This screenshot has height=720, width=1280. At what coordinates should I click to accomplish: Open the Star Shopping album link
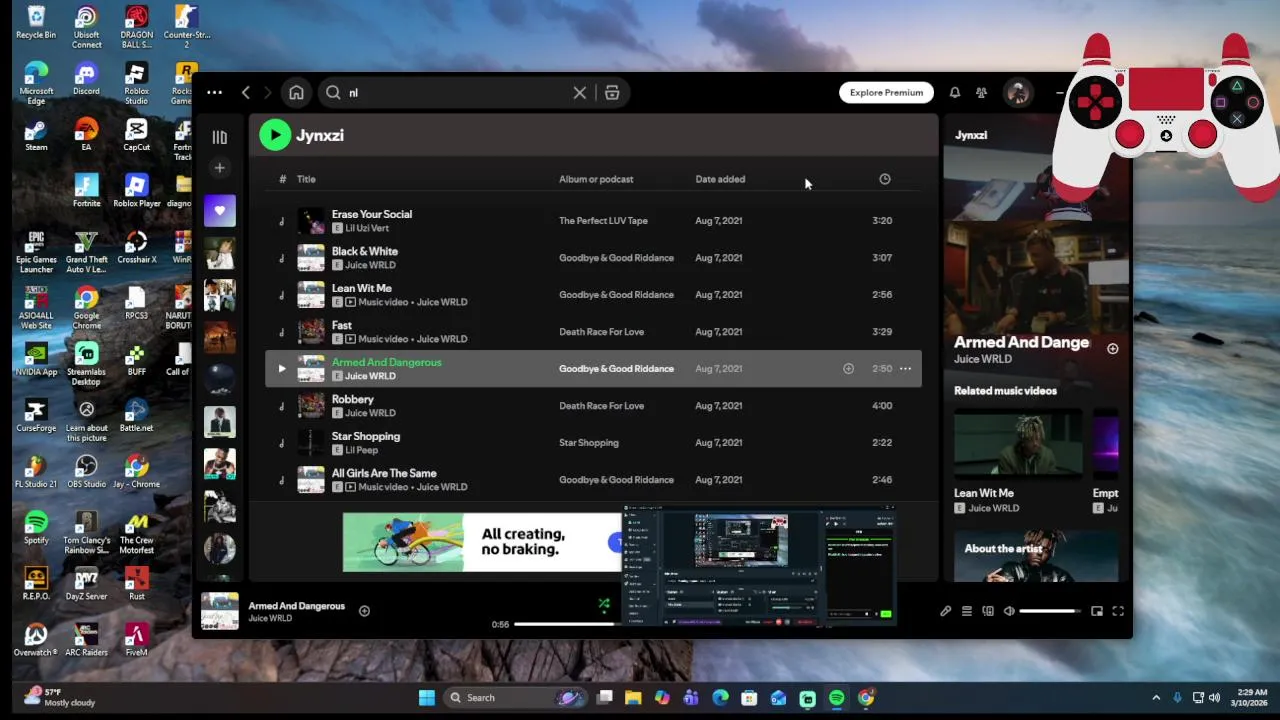[x=589, y=443]
